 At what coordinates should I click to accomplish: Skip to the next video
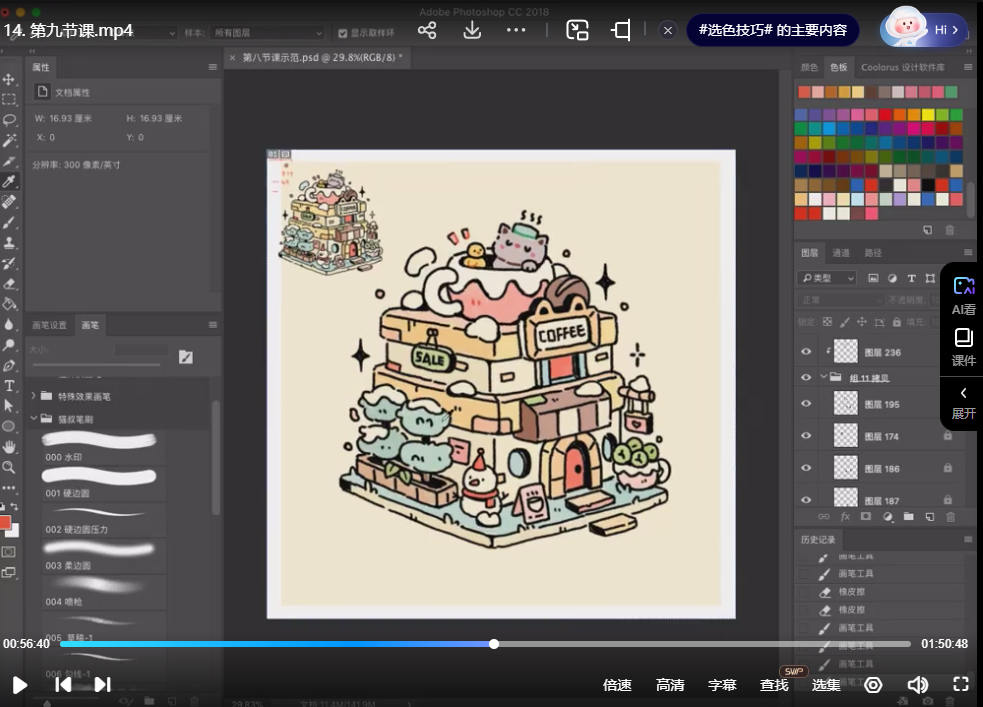tap(102, 685)
